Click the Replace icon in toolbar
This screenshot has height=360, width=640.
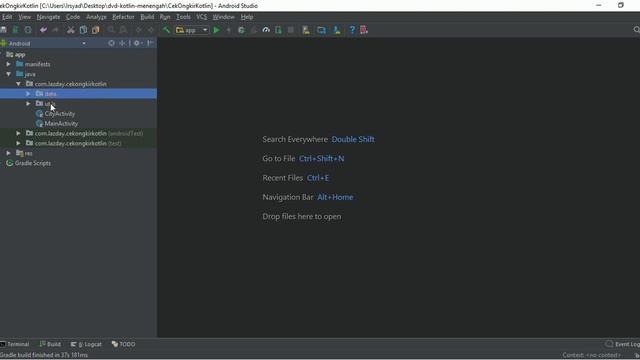(x=123, y=30)
